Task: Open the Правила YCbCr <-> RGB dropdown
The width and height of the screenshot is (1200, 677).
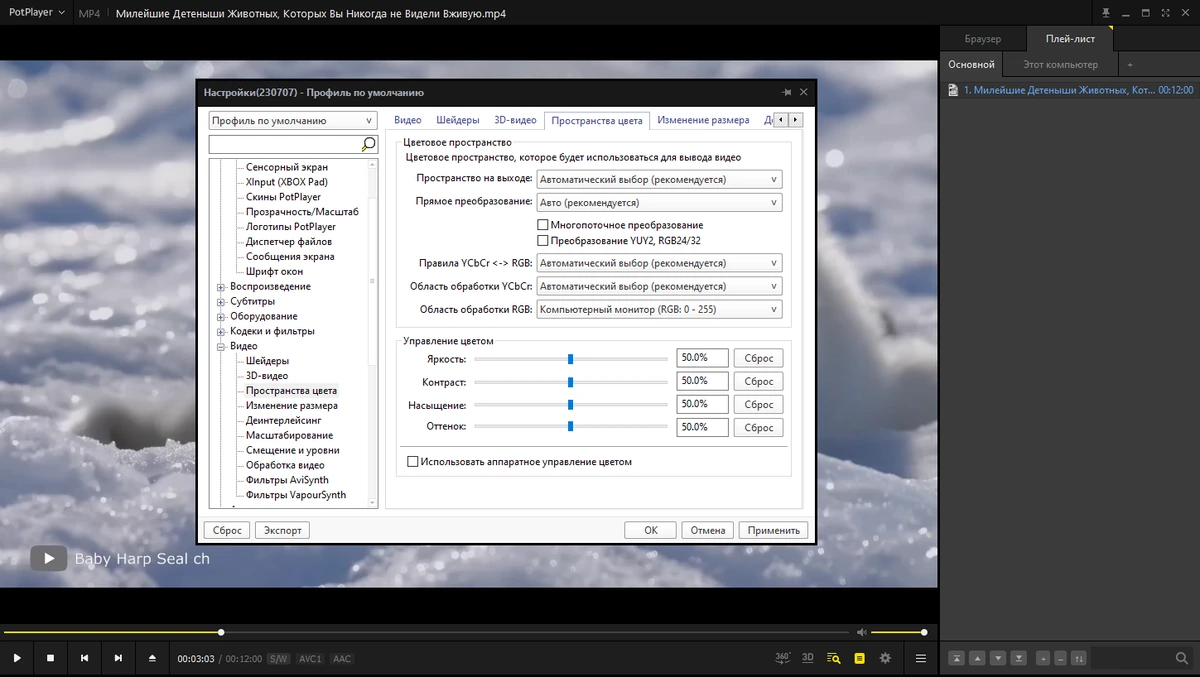Action: tap(659, 263)
